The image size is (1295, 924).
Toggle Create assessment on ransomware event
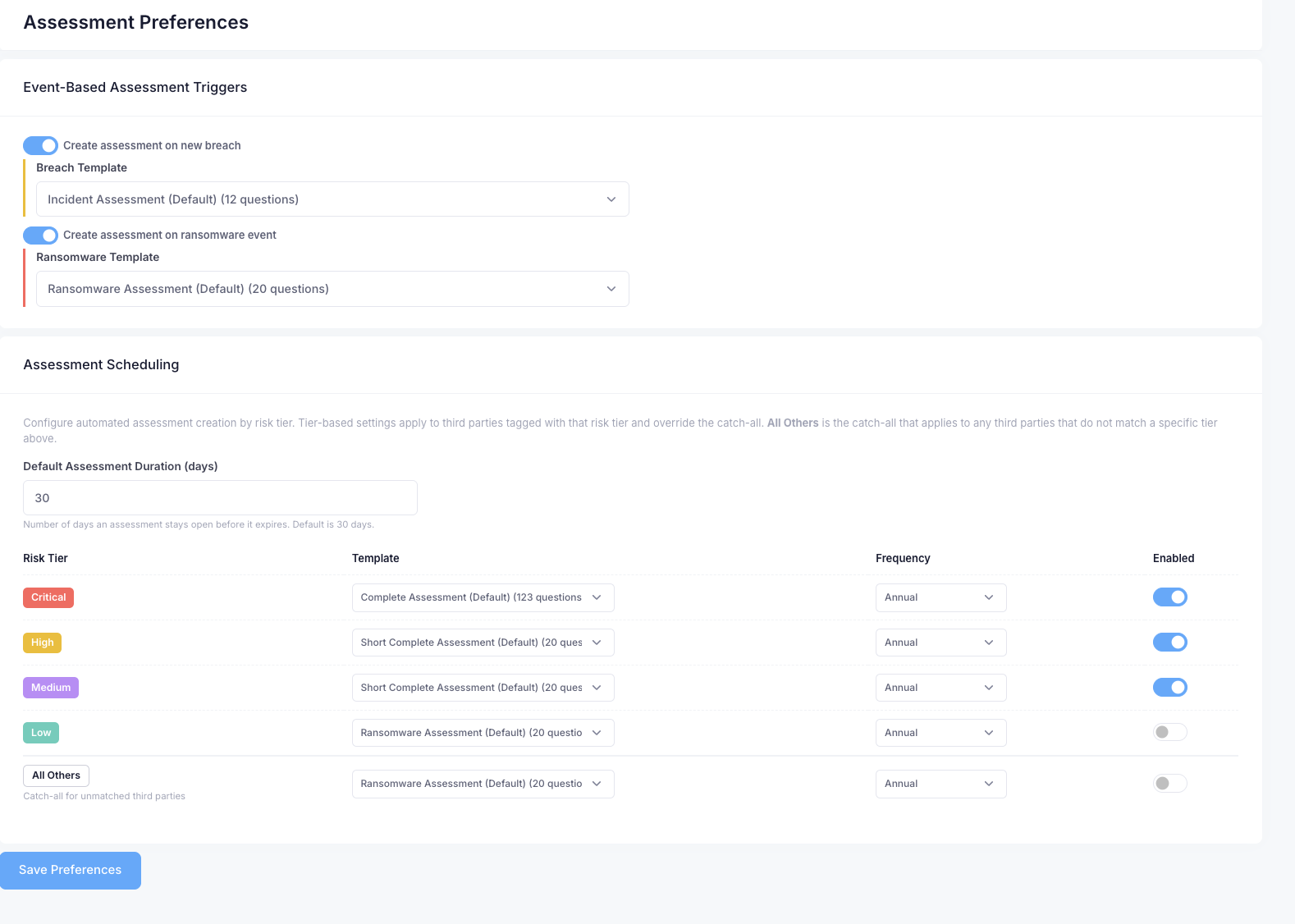point(40,236)
